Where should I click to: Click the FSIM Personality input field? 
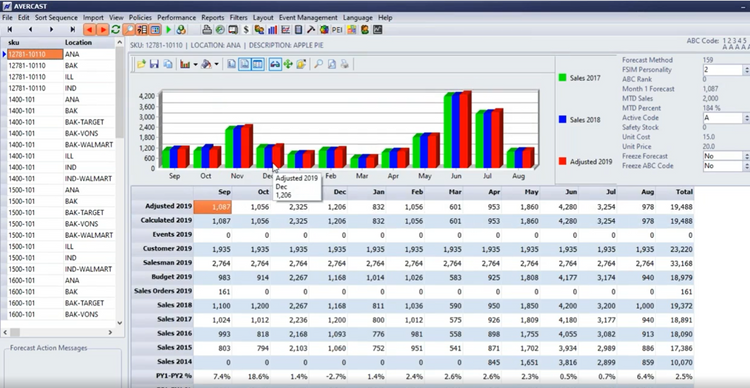pos(722,70)
